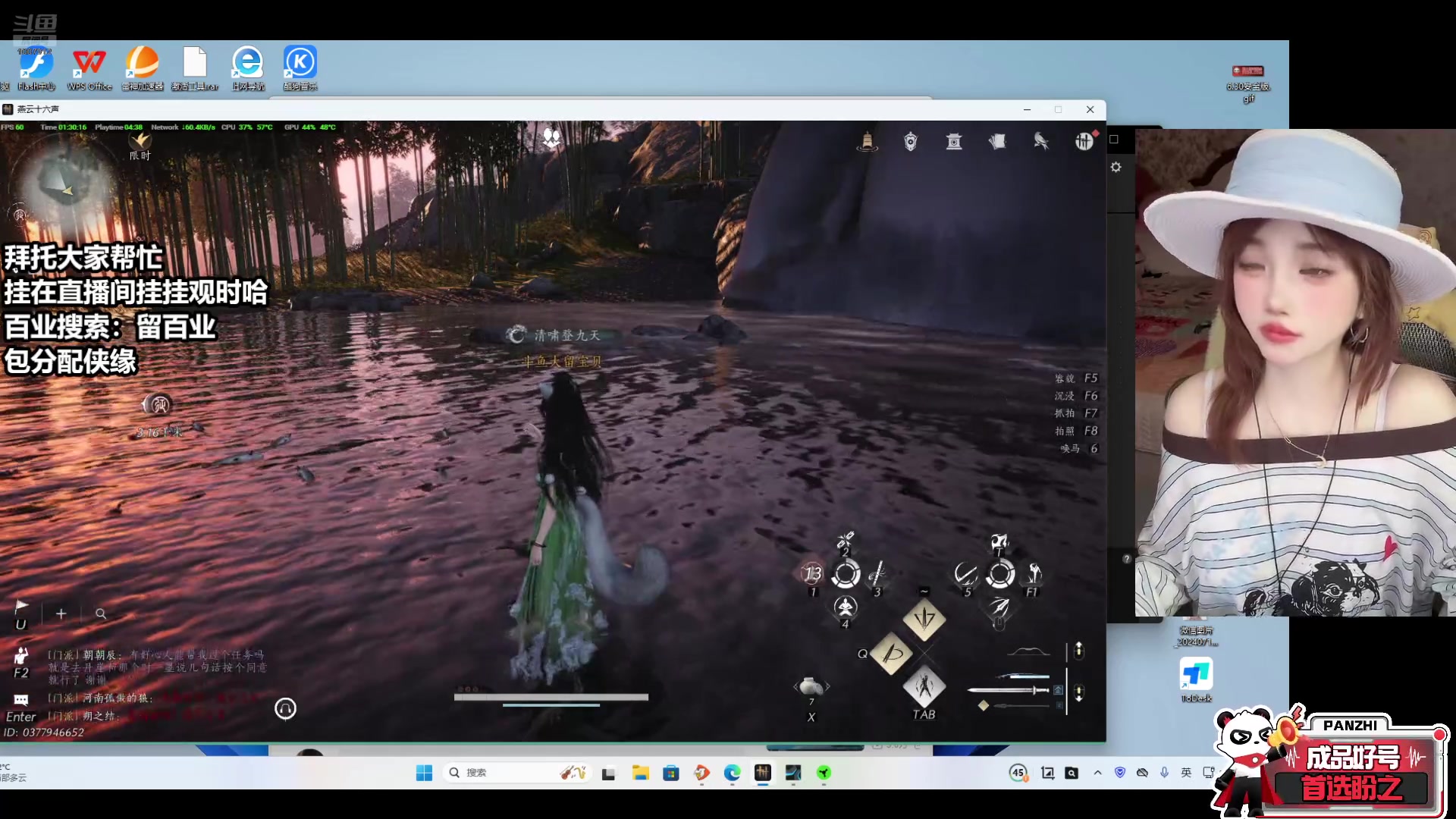
Task: Select the glowing blade weapon slot
Action: (1024, 676)
